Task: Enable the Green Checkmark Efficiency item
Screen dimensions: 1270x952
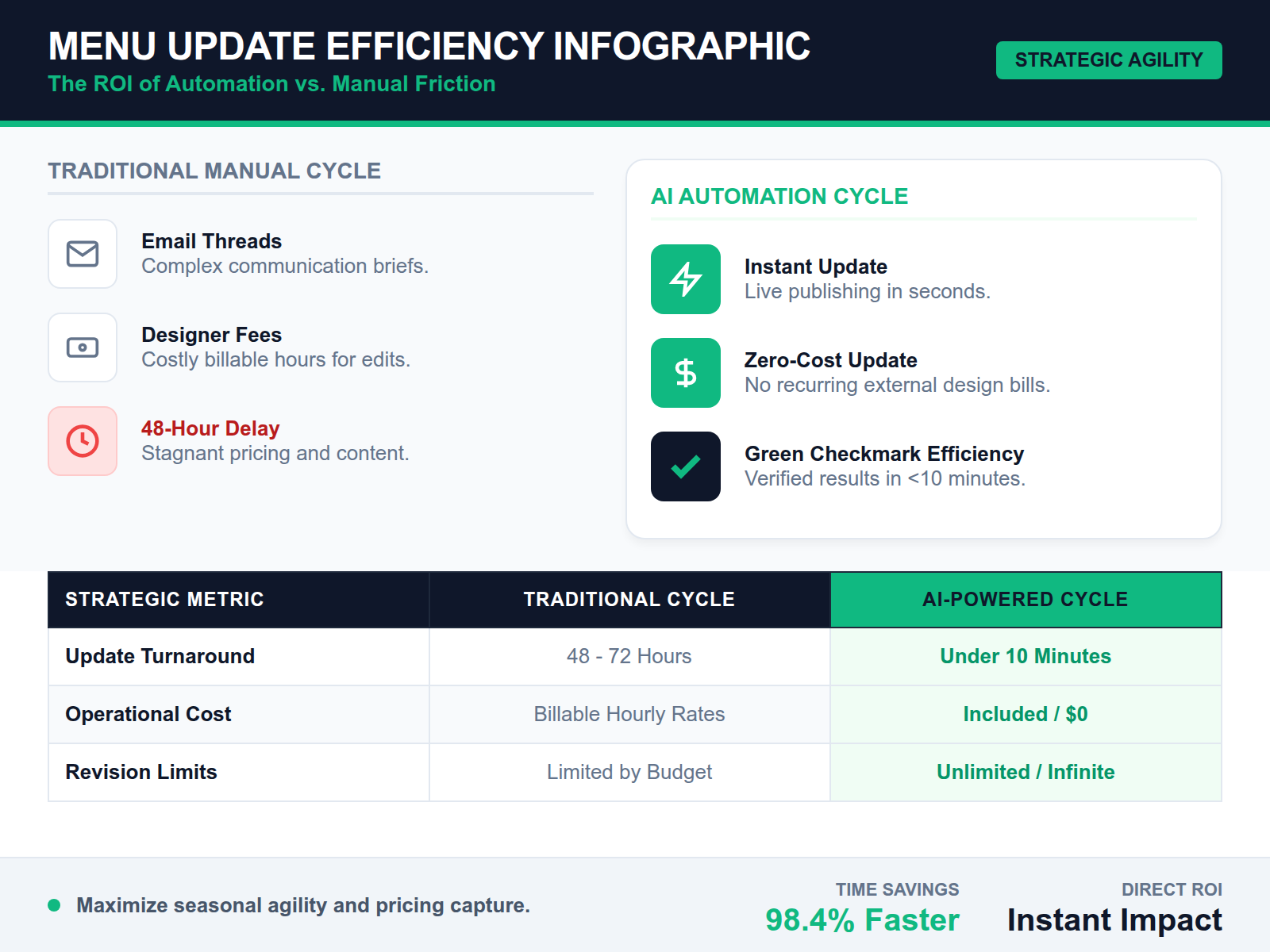Action: (x=883, y=454)
